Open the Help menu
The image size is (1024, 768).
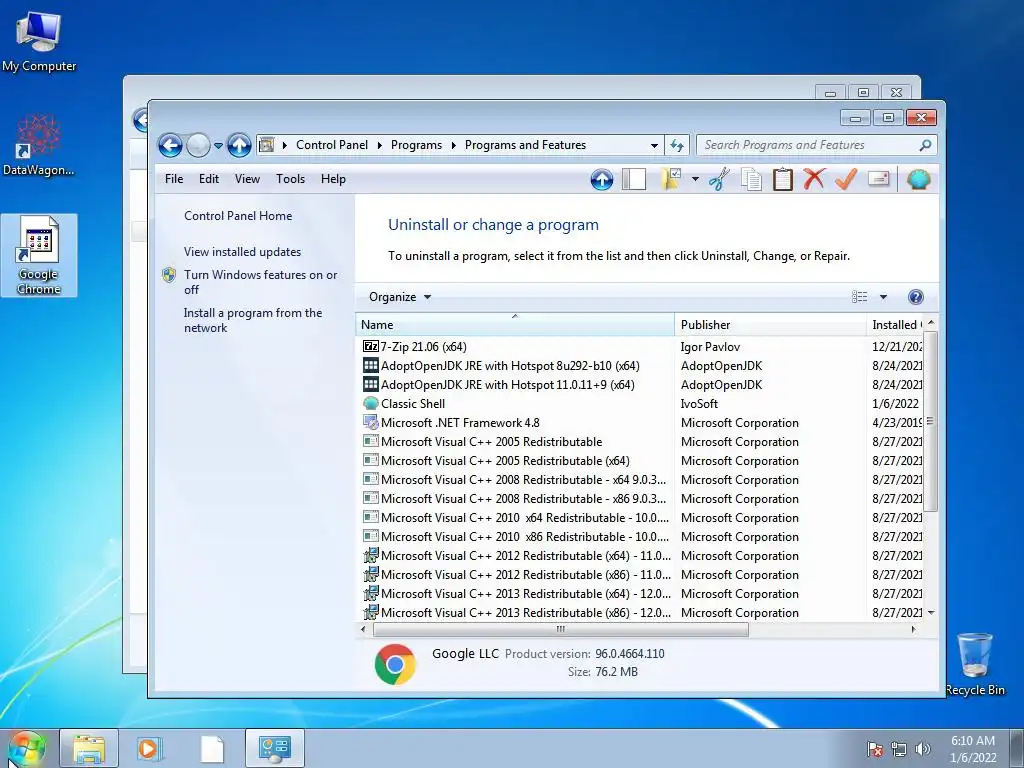point(333,179)
